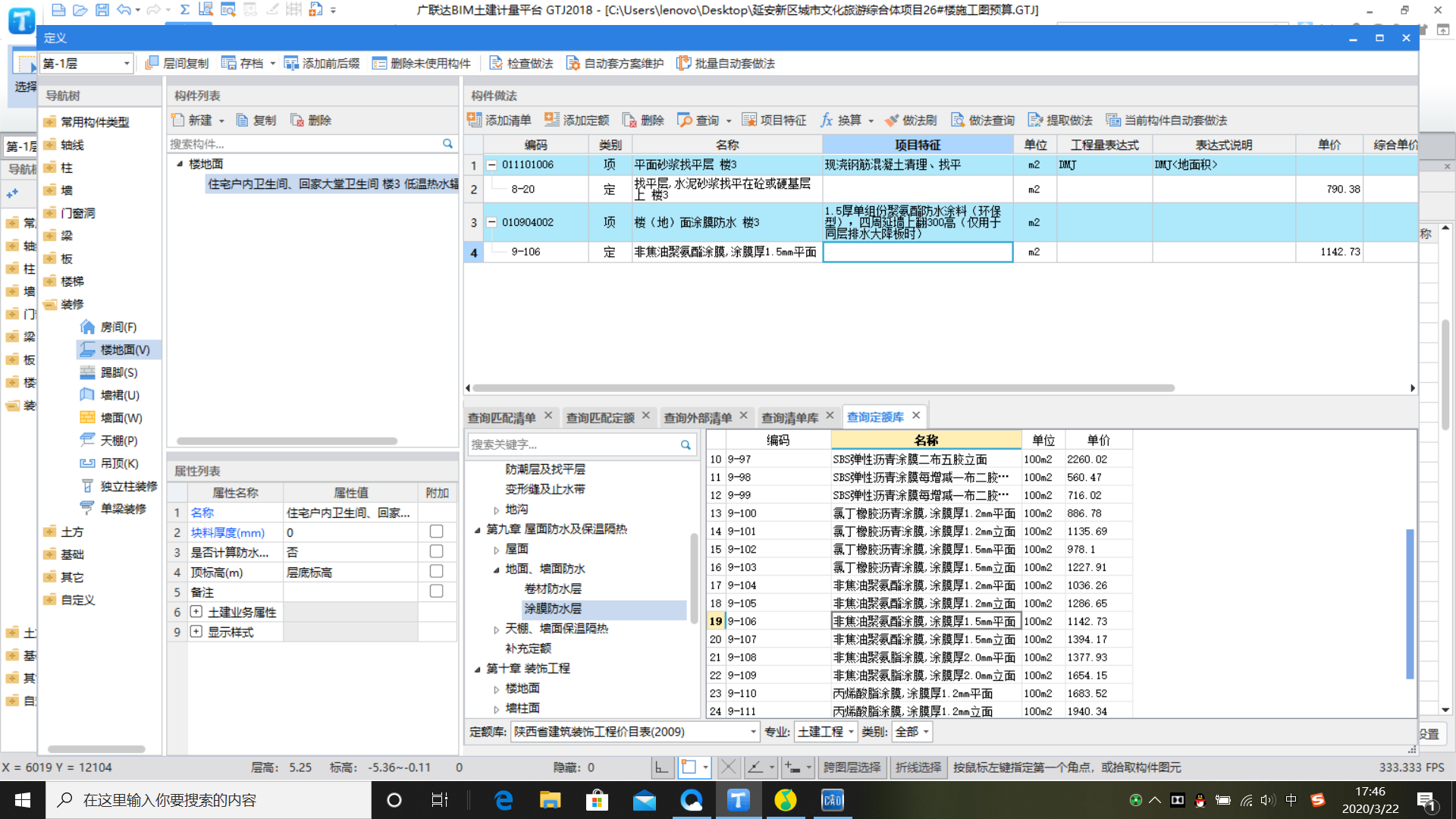The image size is (1456, 819).
Task: Click the summation Σ icon in title toolbar
Action: pos(184,10)
